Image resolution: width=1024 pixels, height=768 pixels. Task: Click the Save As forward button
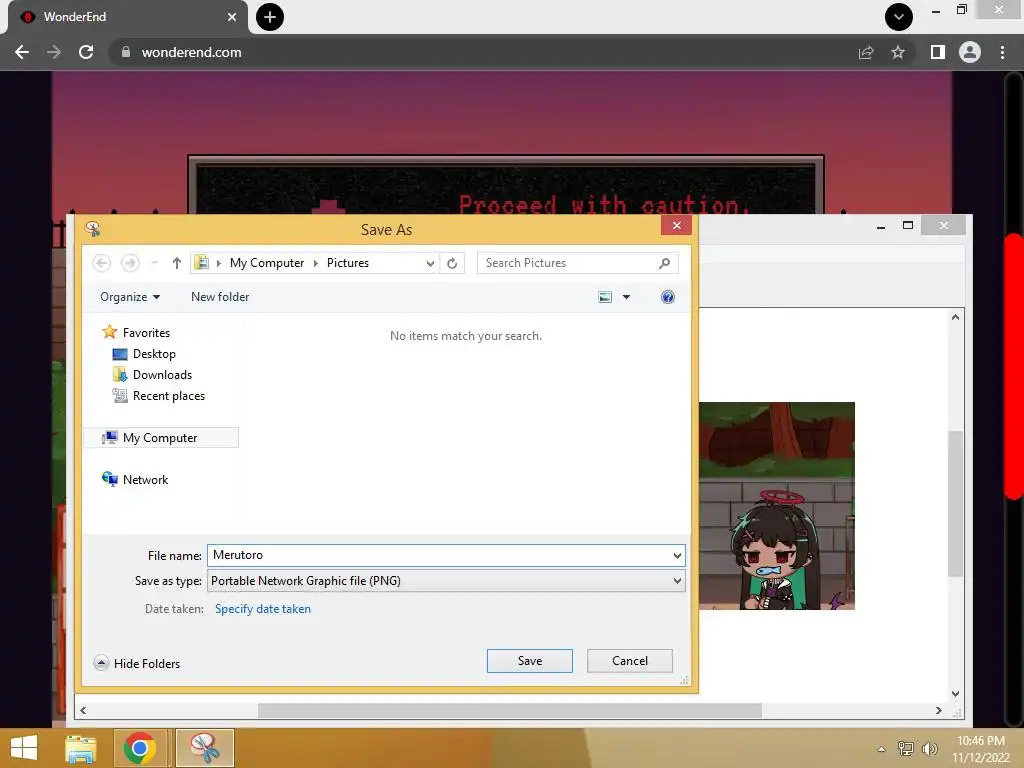coord(130,263)
